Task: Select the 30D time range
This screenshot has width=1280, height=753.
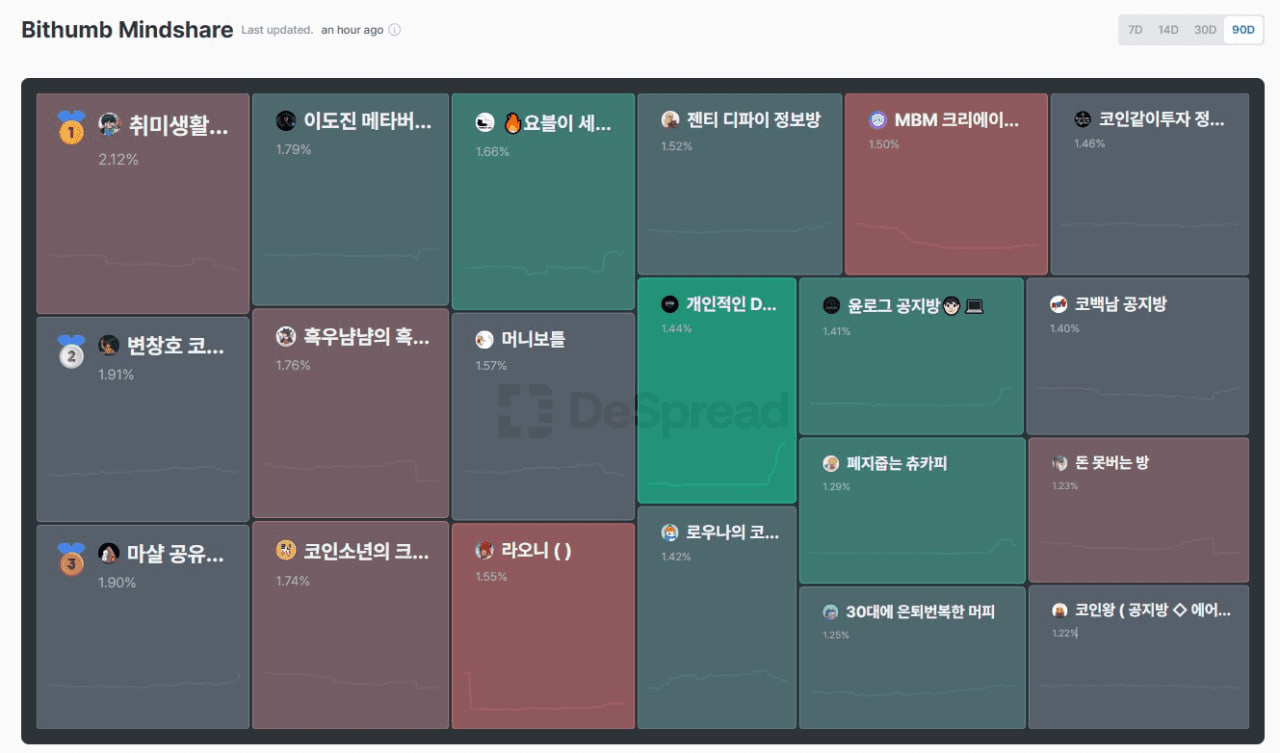Action: (x=1205, y=30)
